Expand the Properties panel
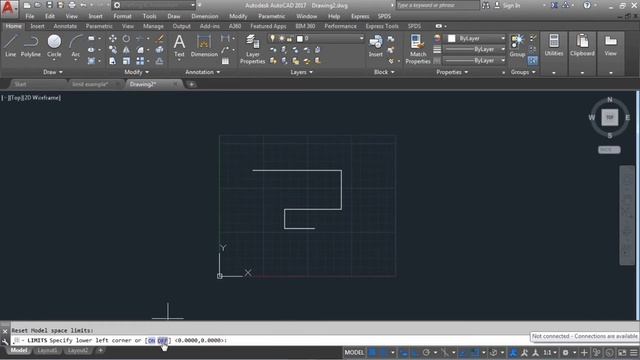Viewport: 640px width, 360px height. tap(452, 72)
